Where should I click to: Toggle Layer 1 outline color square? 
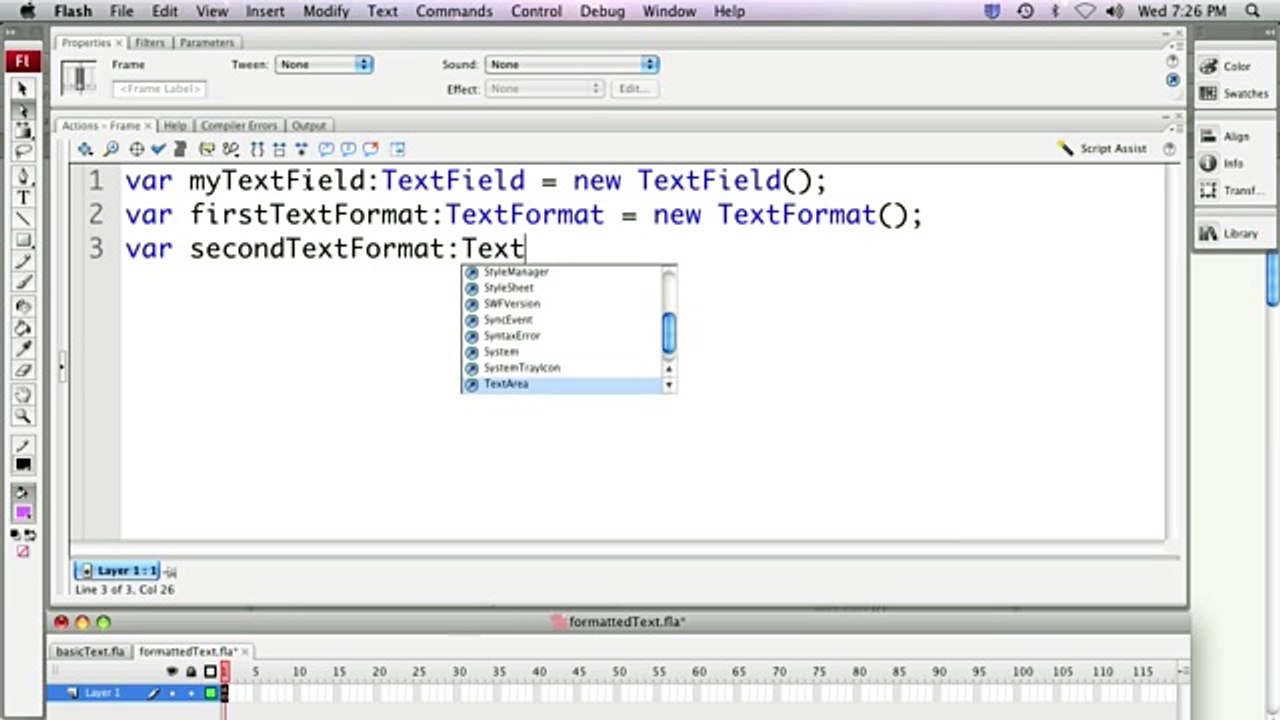click(x=210, y=692)
